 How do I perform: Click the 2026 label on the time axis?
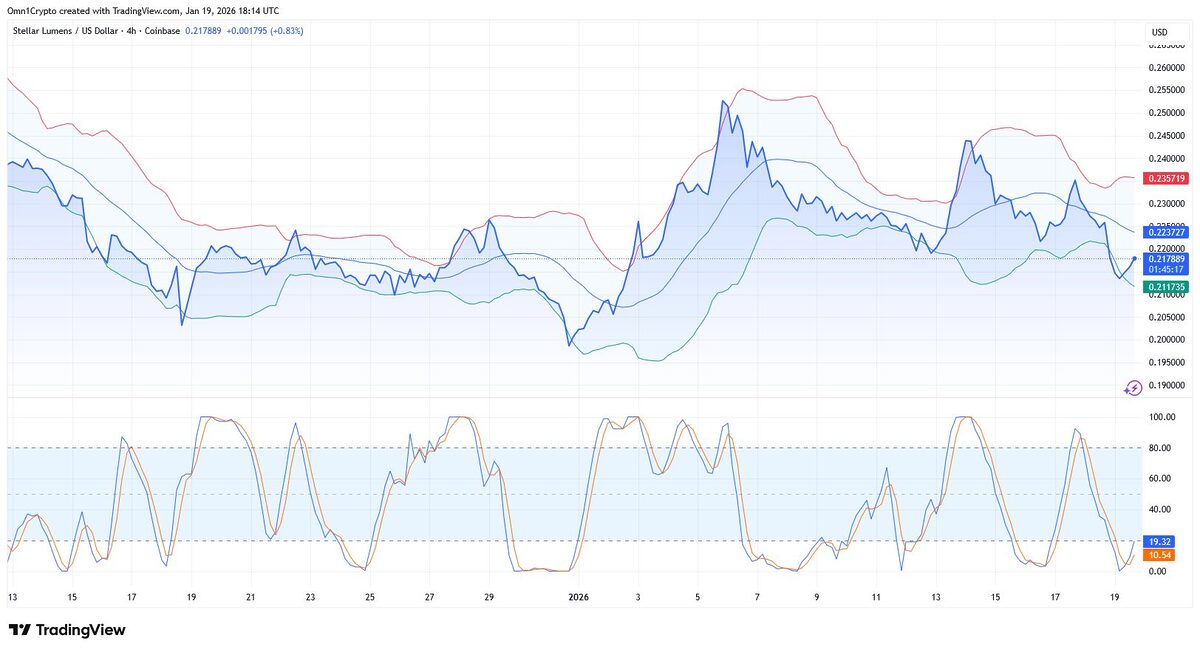[x=577, y=597]
